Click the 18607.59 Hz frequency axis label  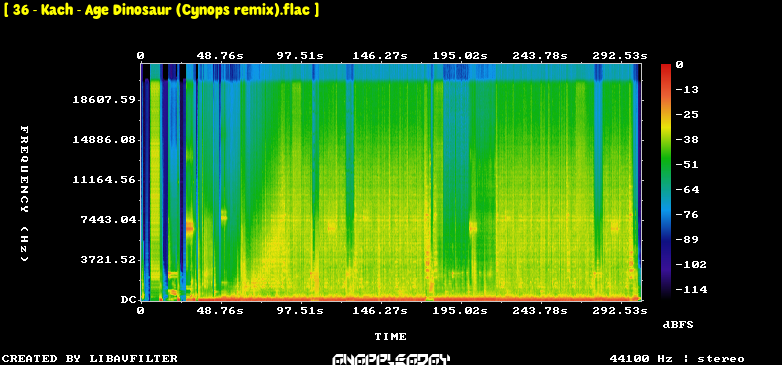[x=104, y=99]
